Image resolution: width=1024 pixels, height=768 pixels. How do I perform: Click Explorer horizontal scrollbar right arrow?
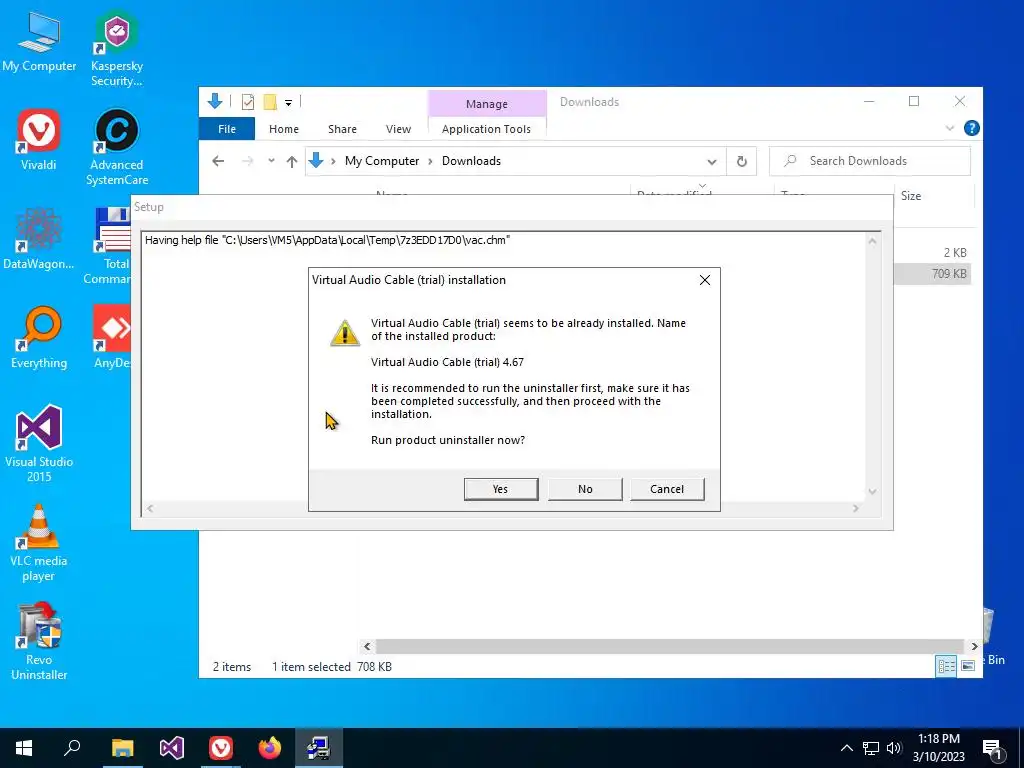click(x=974, y=646)
